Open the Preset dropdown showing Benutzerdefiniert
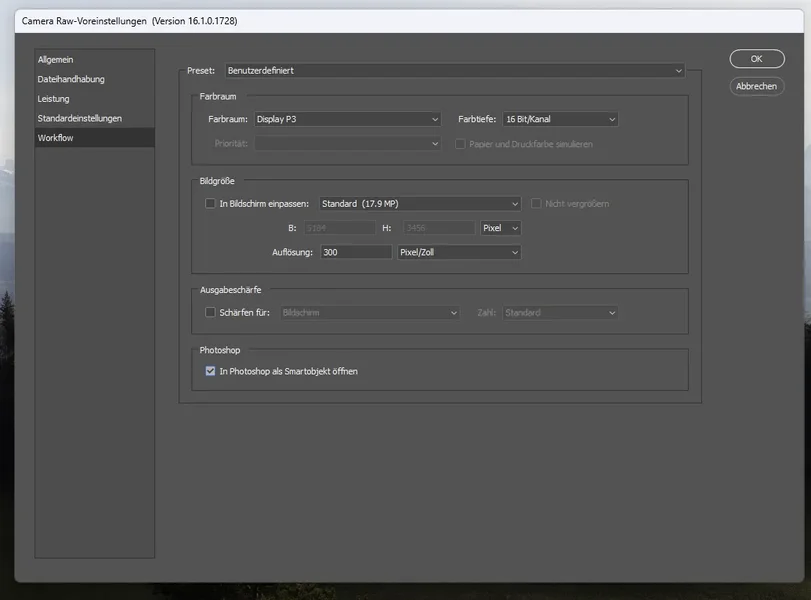This screenshot has height=600, width=811. [455, 71]
